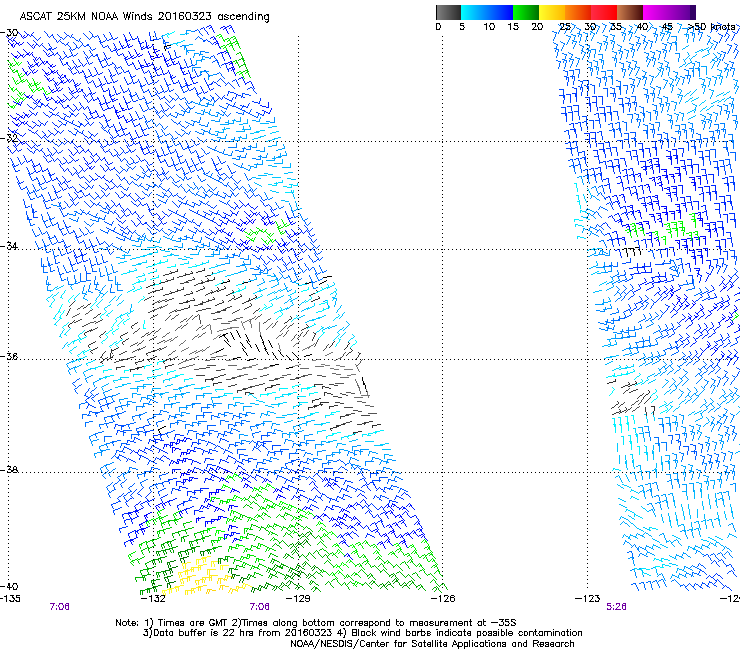Screen dimensions: 740x650
Task: Select the red 30-35 knots legend segment
Action: (604, 12)
